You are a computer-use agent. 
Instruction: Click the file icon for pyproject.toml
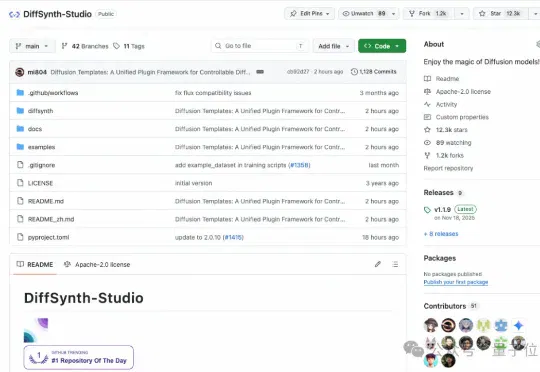coord(20,237)
